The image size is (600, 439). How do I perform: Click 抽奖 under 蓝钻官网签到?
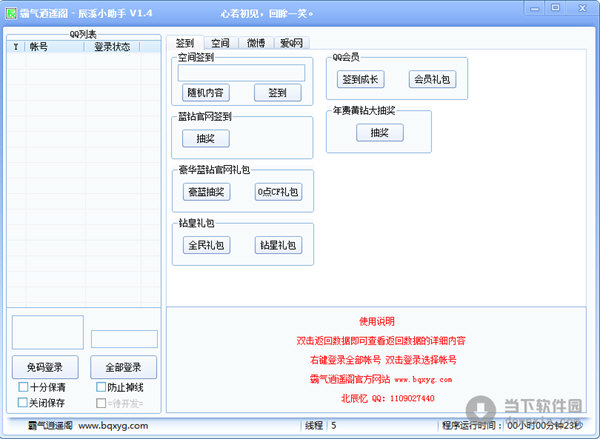coord(206,139)
